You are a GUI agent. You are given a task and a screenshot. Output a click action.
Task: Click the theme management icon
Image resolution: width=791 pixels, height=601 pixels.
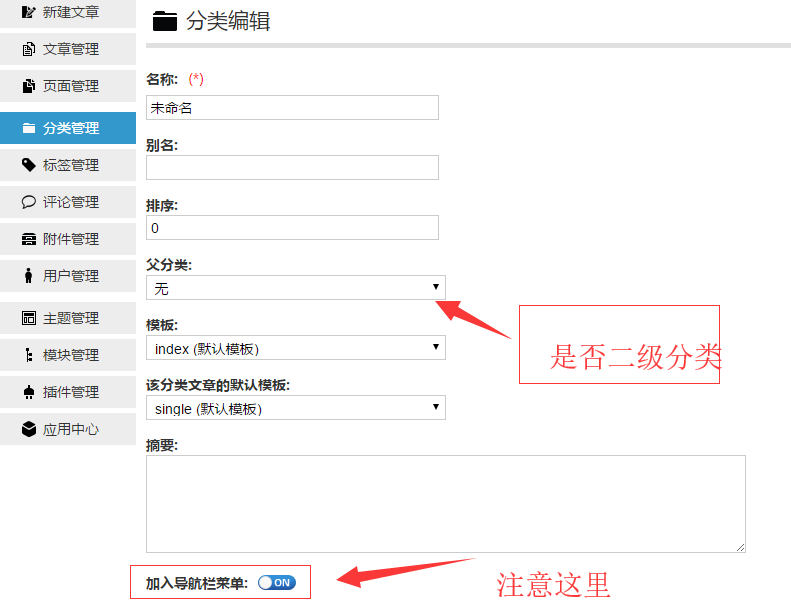click(x=29, y=318)
